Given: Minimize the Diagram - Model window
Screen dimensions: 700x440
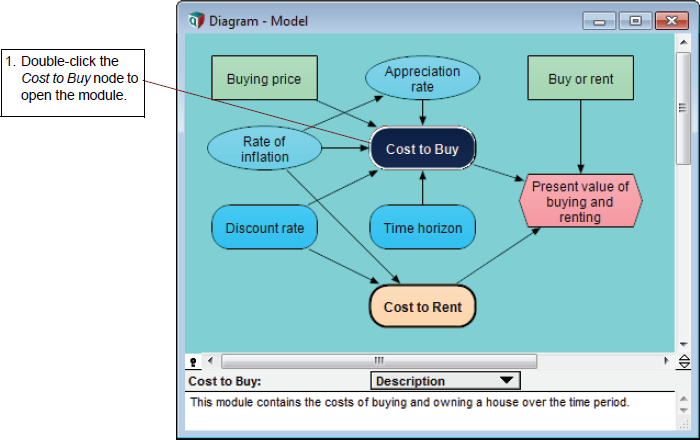Looking at the screenshot, I should pyautogui.click(x=599, y=21).
